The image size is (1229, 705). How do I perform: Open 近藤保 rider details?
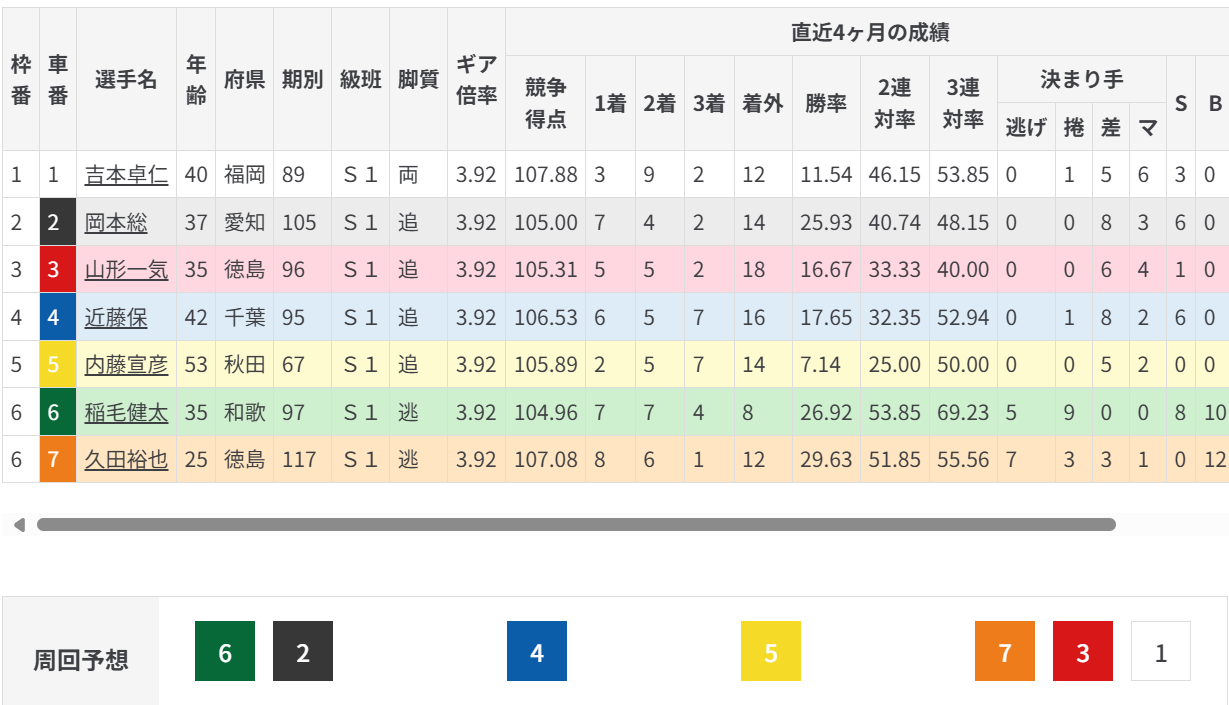(x=116, y=318)
